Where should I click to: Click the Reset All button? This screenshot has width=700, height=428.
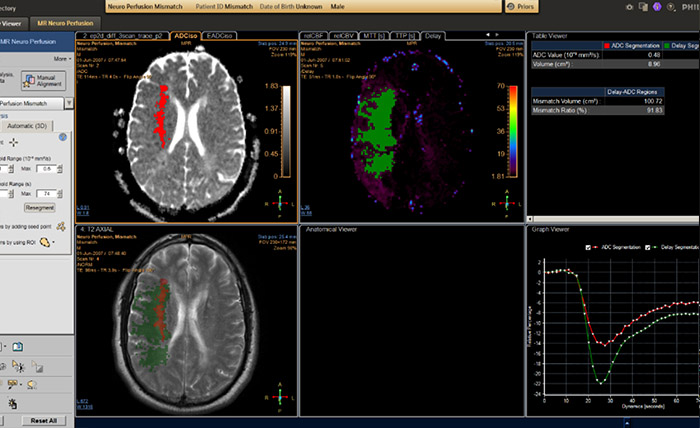[44, 420]
